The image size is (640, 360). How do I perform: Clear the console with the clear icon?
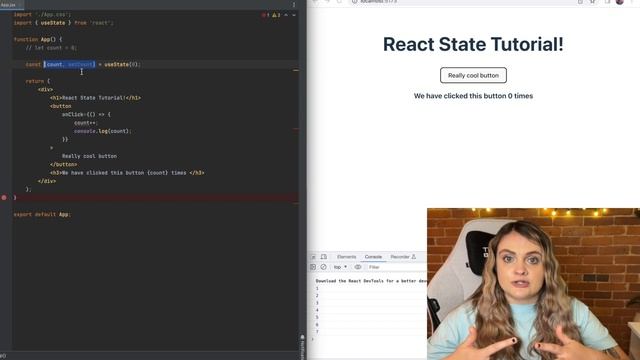point(323,267)
